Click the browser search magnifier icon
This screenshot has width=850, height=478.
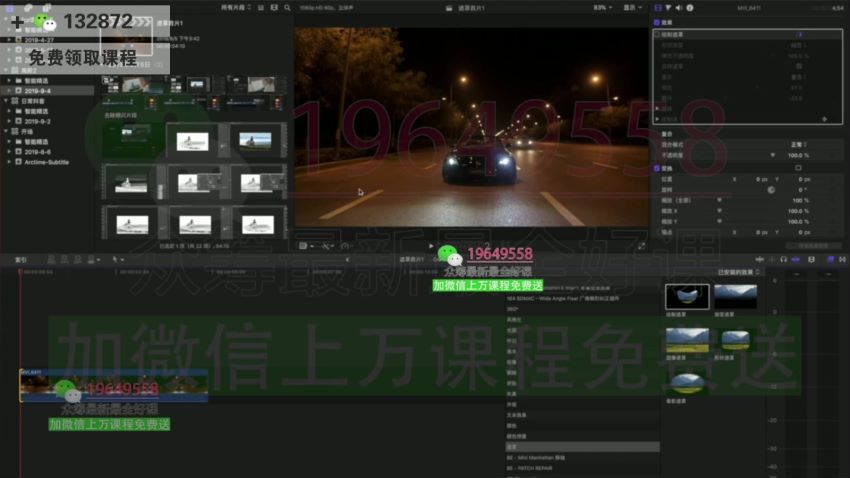point(287,8)
